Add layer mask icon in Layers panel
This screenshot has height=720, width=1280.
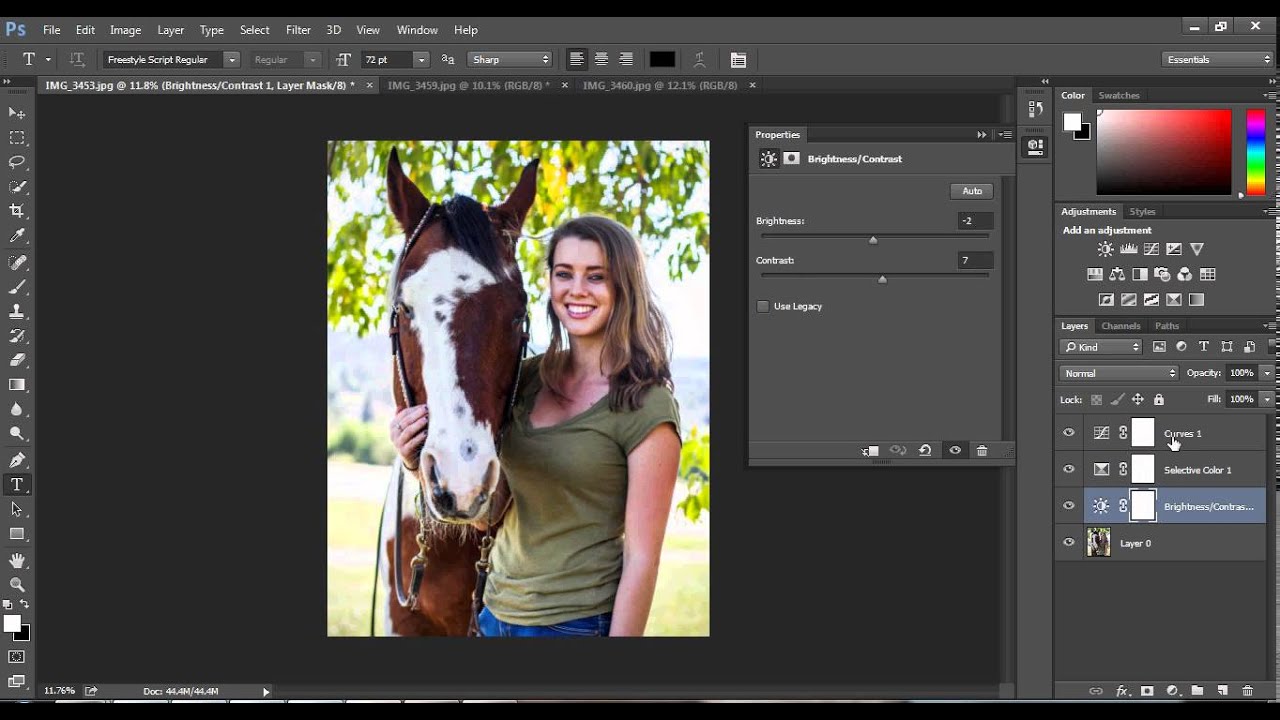point(1147,691)
